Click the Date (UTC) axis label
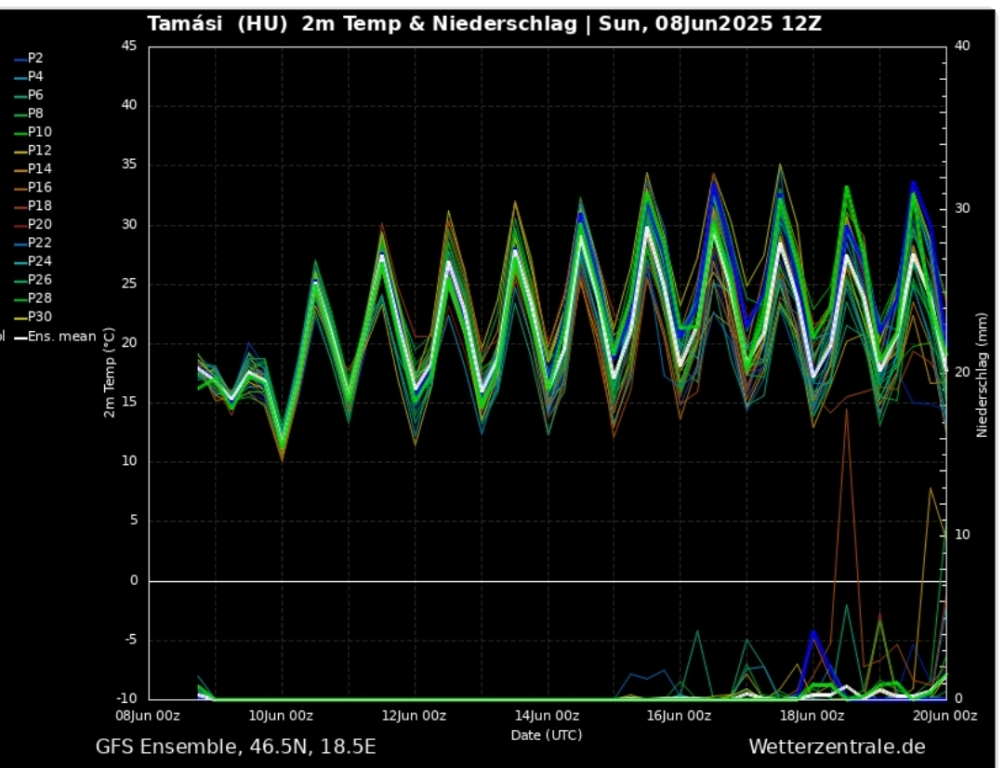 546,735
